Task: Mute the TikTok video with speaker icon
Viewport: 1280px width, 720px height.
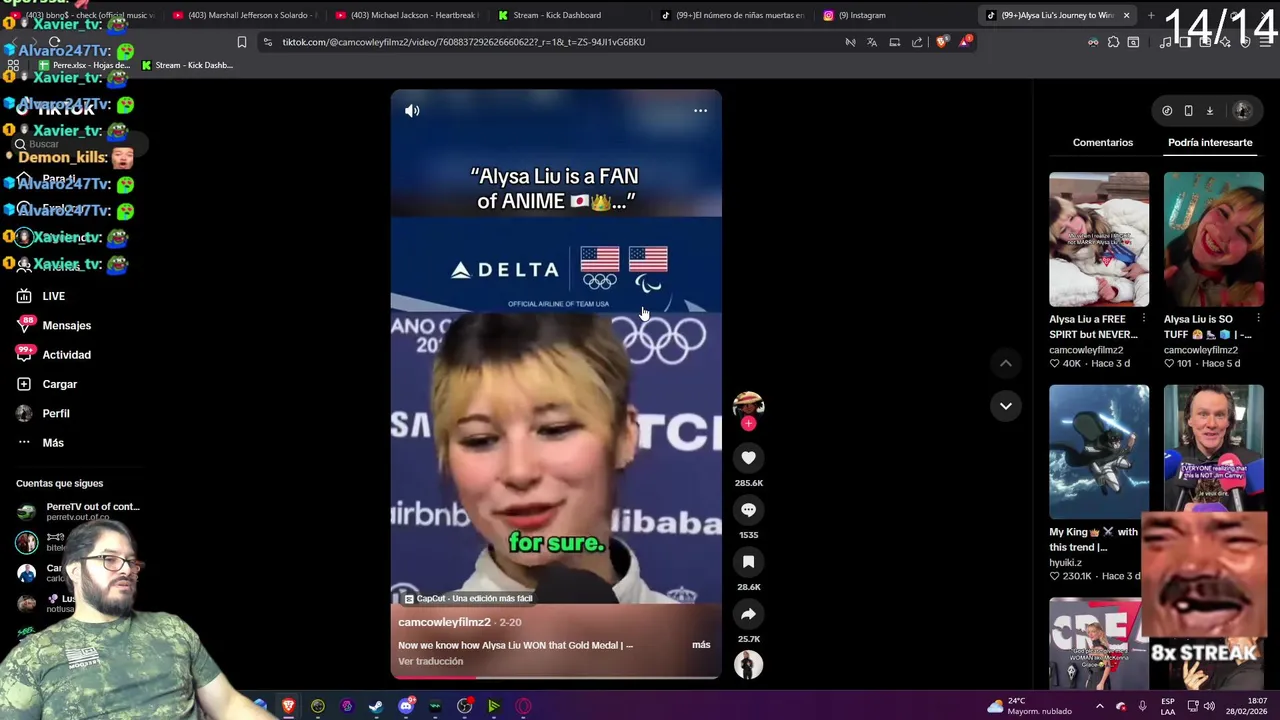Action: pos(412,111)
